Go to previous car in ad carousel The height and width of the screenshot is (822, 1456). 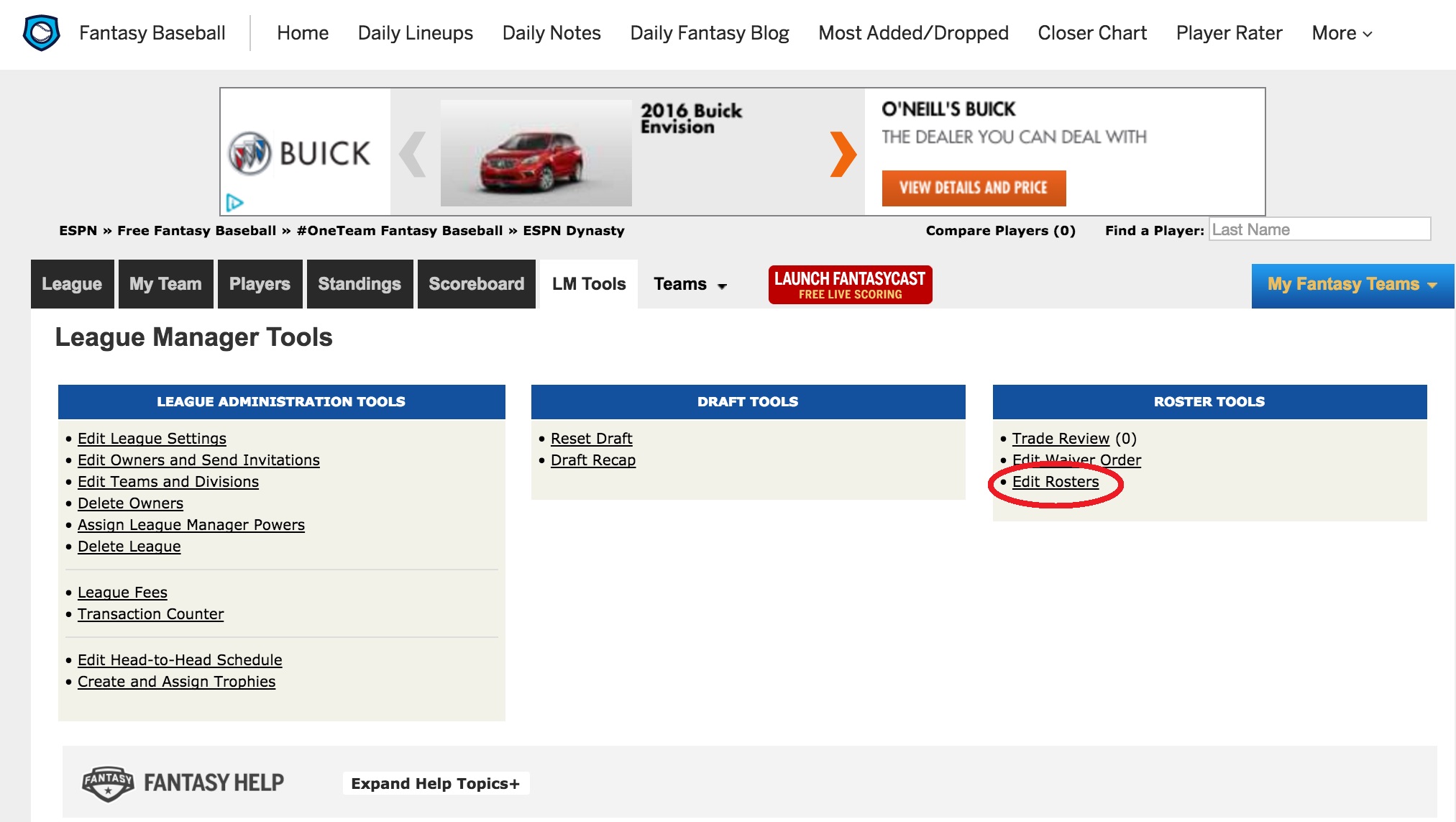pos(413,153)
